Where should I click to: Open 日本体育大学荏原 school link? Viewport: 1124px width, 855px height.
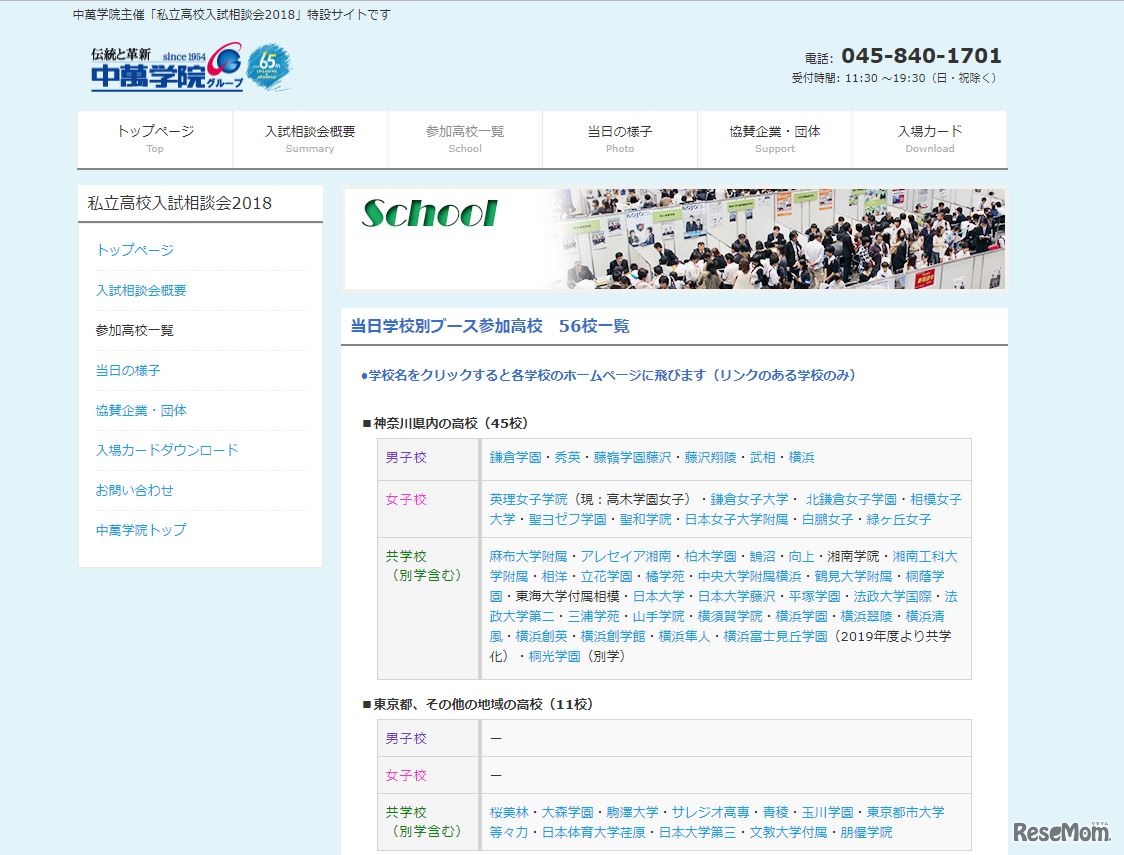tap(594, 833)
